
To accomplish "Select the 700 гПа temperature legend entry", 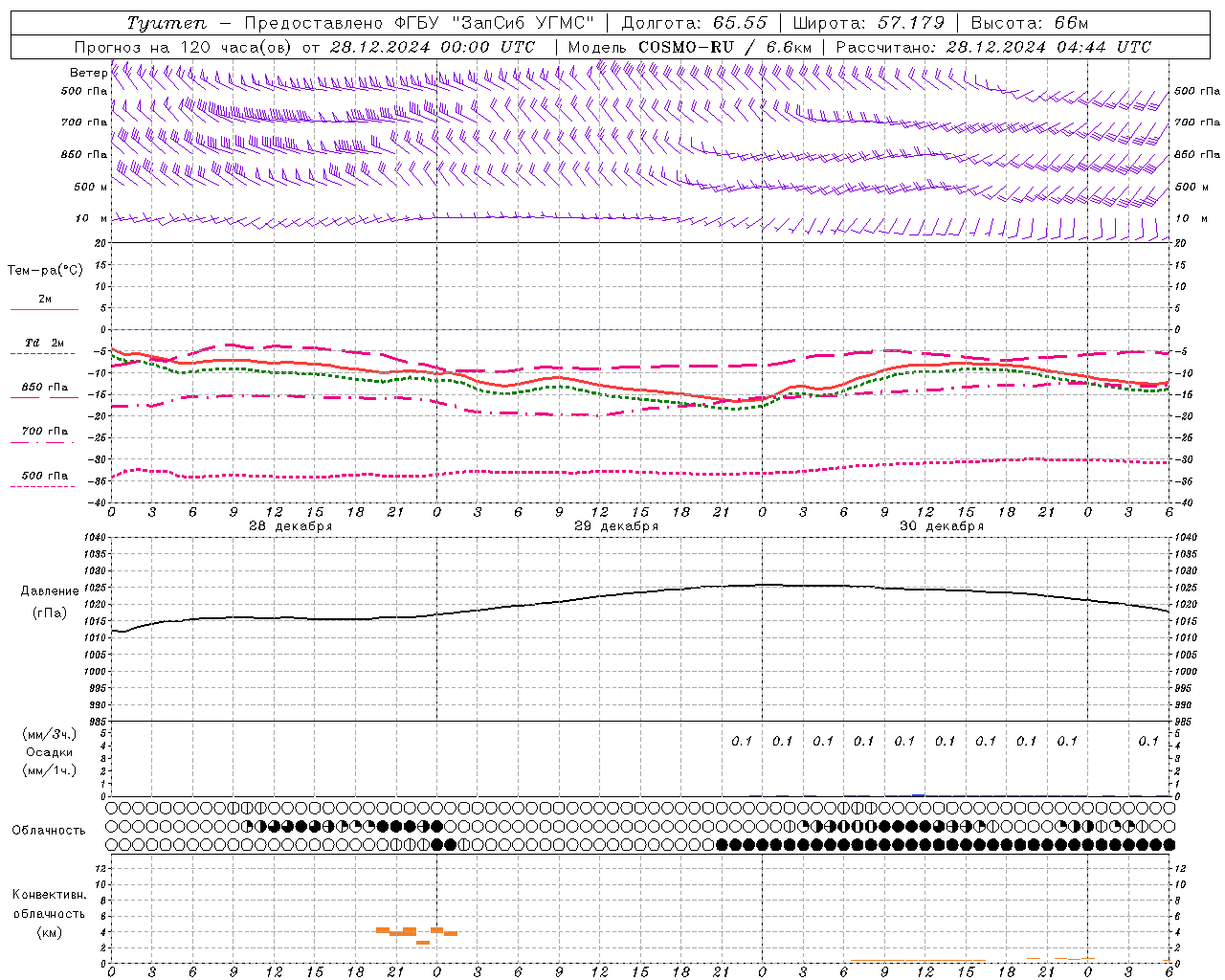I will coord(45,431).
